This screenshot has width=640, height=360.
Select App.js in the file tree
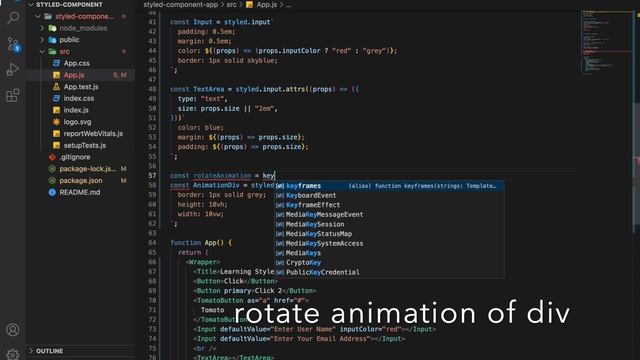click(x=73, y=75)
